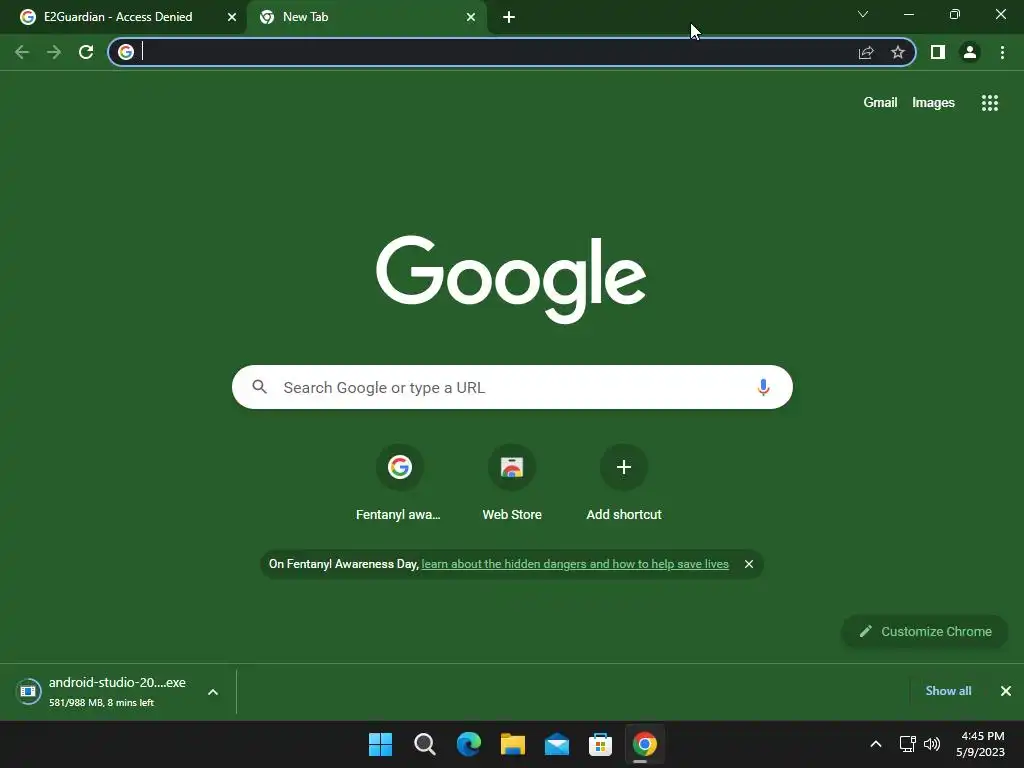This screenshot has height=768, width=1024.
Task: Click the browser Forward arrow
Action: coord(54,52)
